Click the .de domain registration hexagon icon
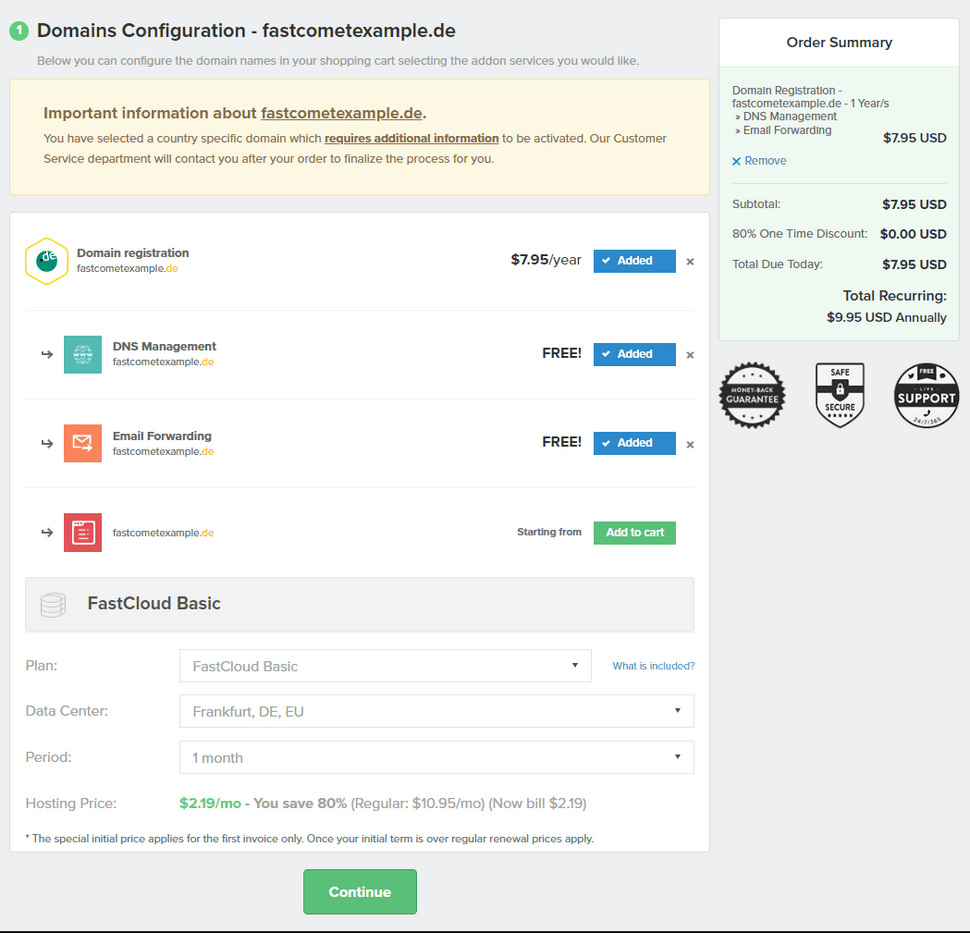The image size is (970, 933). click(x=46, y=261)
